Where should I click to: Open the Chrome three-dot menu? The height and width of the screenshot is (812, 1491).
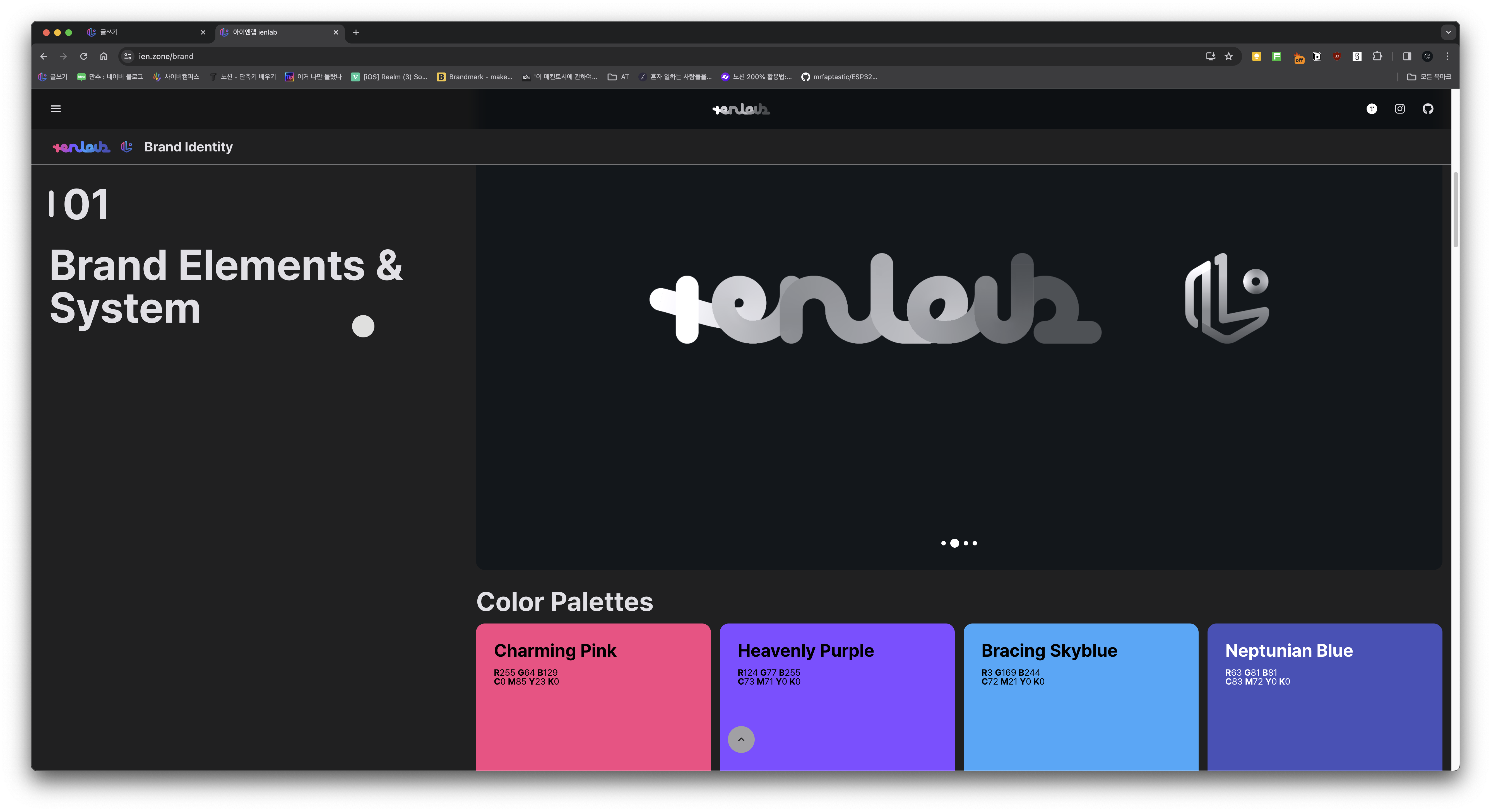[1447, 56]
